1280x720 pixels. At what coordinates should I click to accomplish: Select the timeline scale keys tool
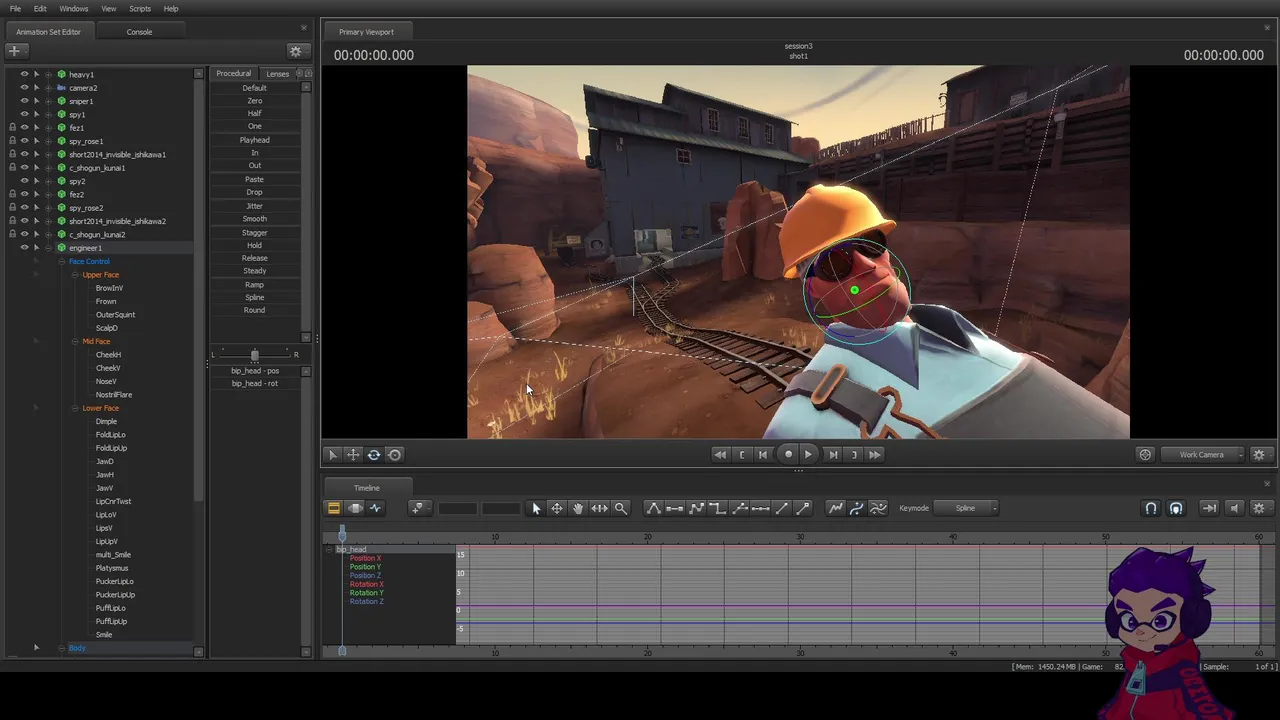(x=599, y=508)
